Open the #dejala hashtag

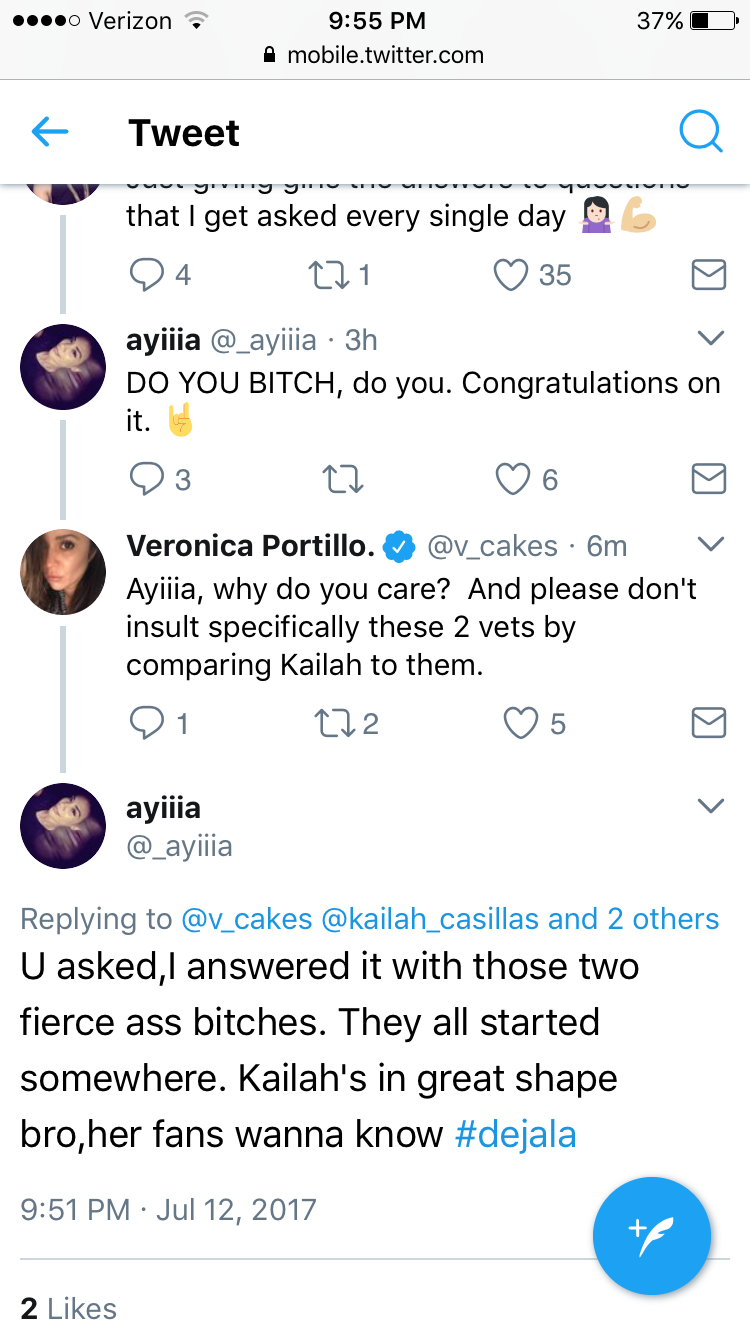point(515,1135)
